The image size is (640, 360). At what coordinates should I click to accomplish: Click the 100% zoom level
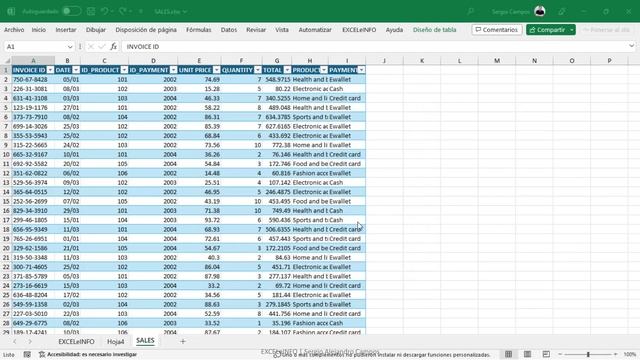629,354
